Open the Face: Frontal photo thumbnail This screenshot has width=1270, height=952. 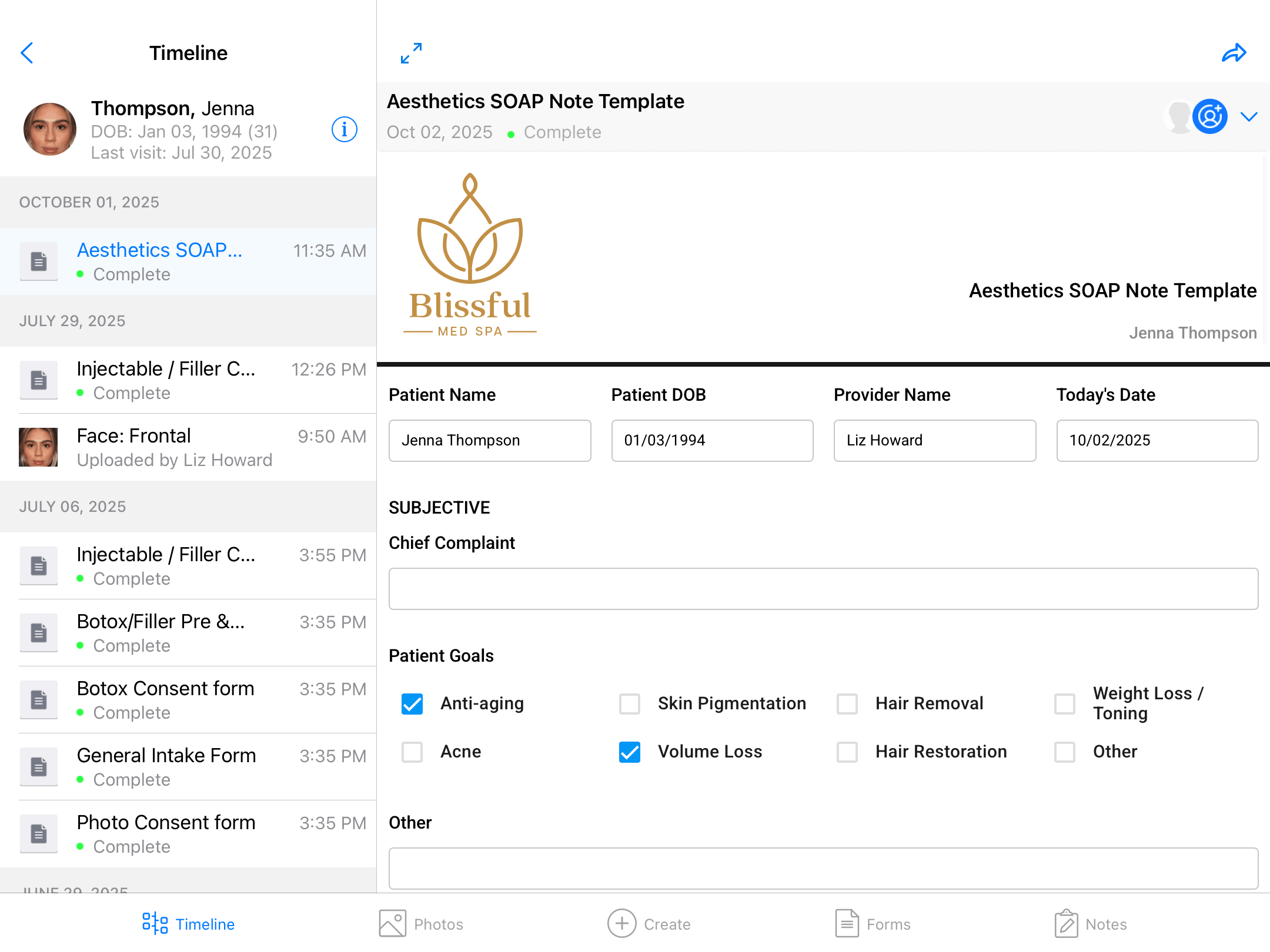point(38,447)
